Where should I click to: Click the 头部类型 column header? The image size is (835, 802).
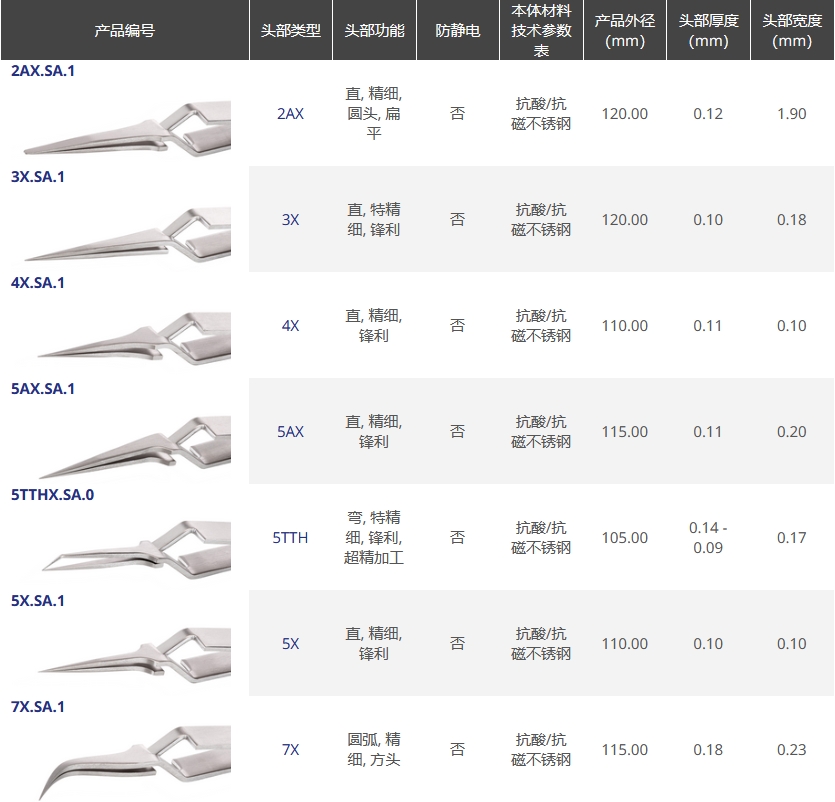(290, 30)
